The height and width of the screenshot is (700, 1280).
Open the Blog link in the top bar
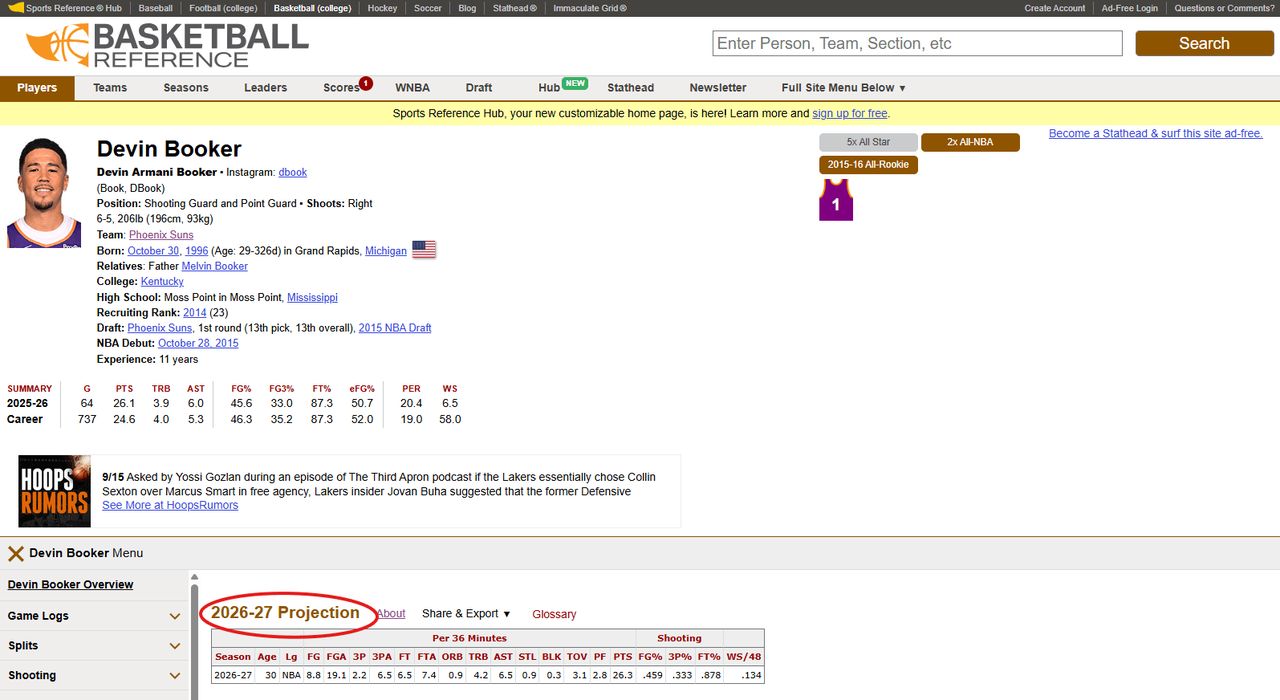tap(467, 8)
